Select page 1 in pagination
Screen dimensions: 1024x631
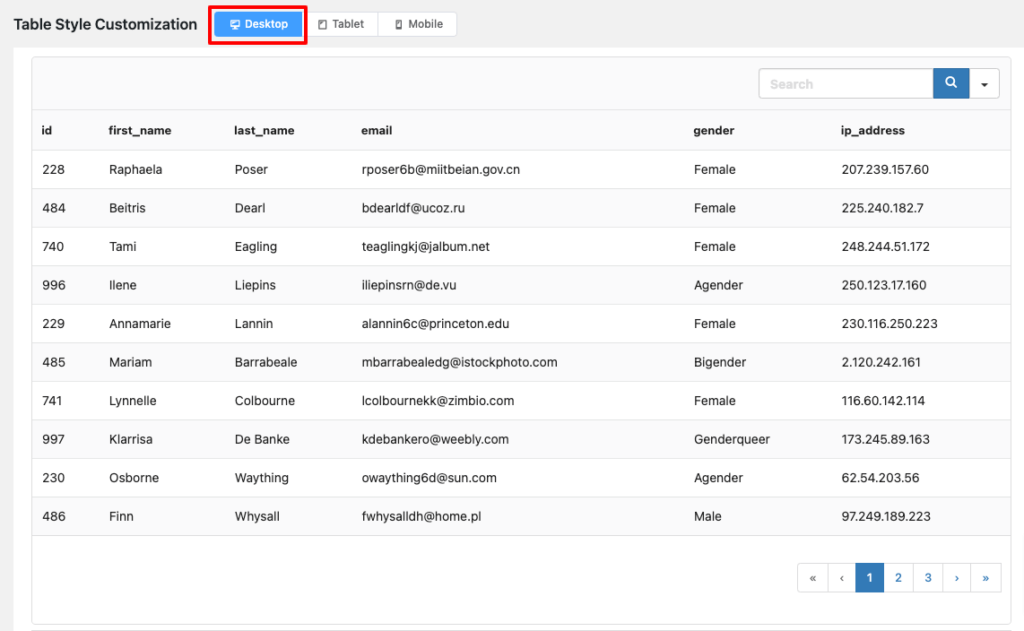click(869, 577)
